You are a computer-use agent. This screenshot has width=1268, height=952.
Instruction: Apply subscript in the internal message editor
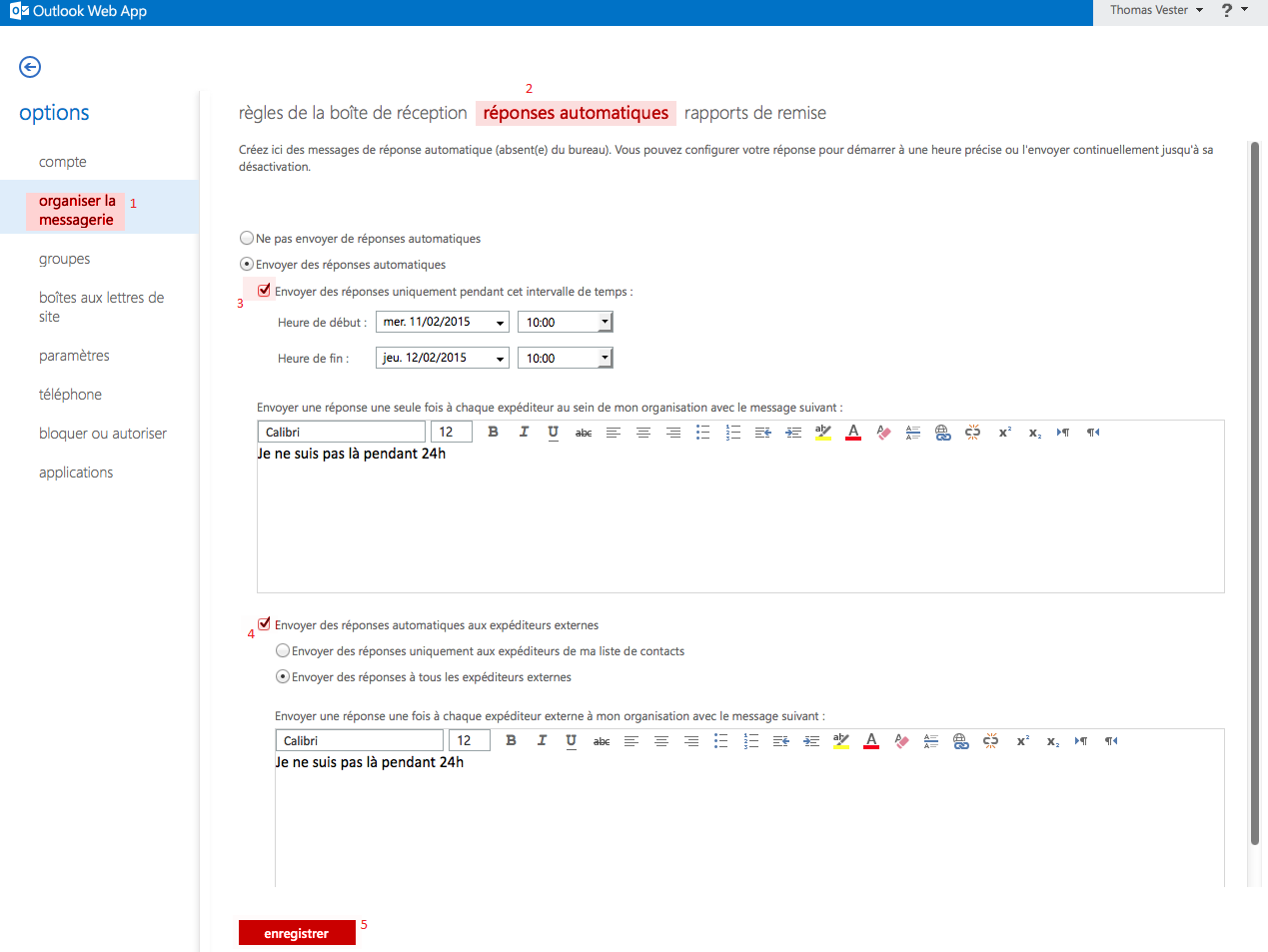click(x=1035, y=433)
